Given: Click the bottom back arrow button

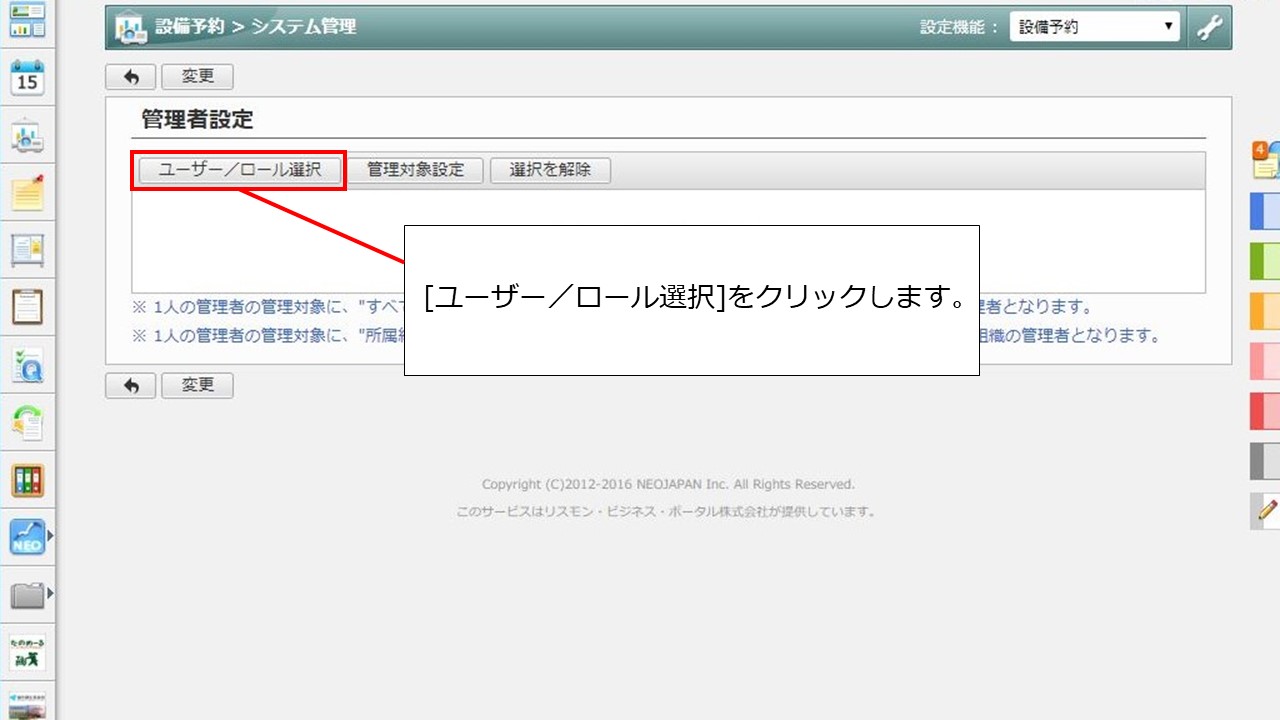Looking at the screenshot, I should pyautogui.click(x=131, y=386).
